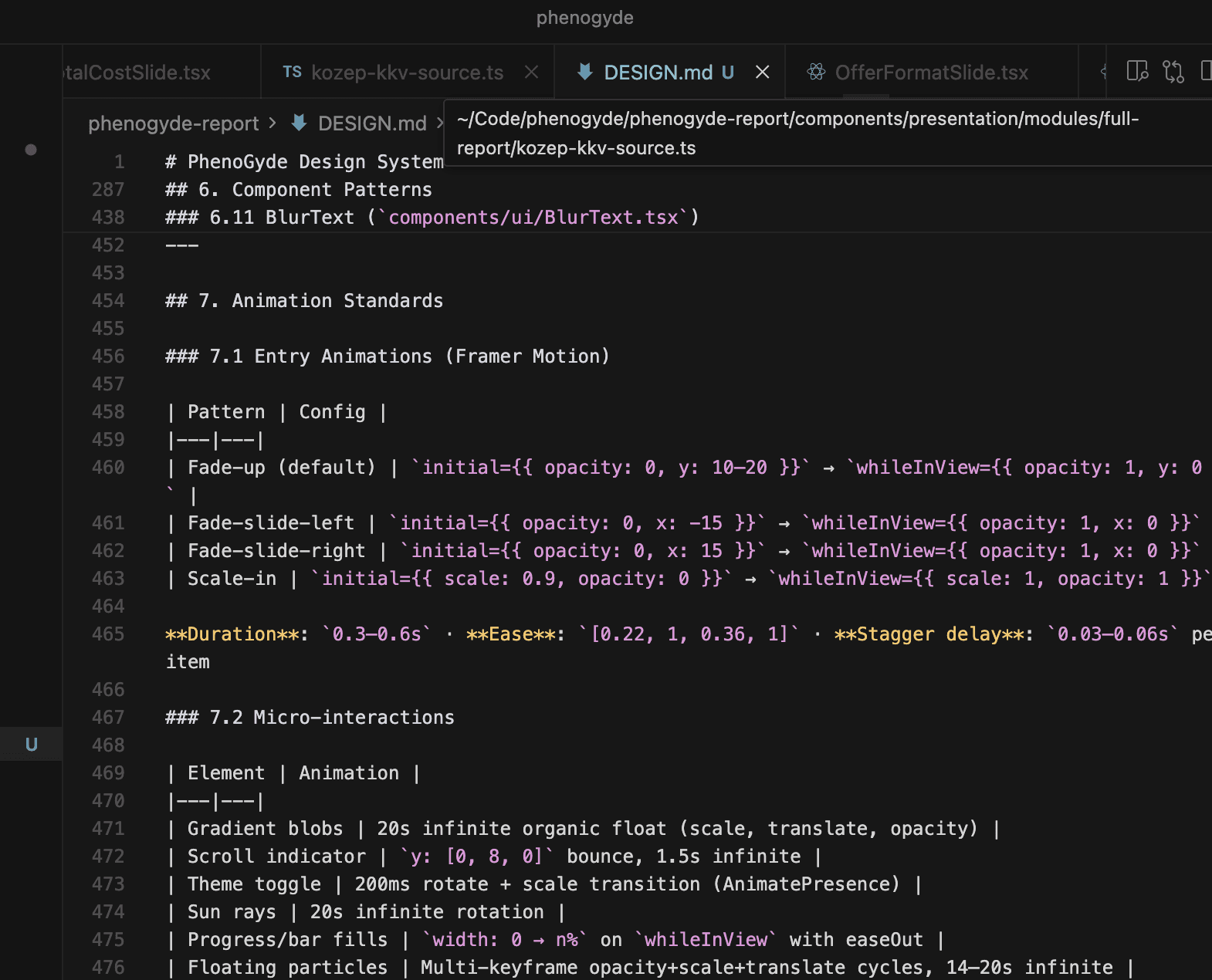1212x980 pixels.
Task: Switch to the kozep-kkv-source.ts tab
Action: tap(407, 72)
